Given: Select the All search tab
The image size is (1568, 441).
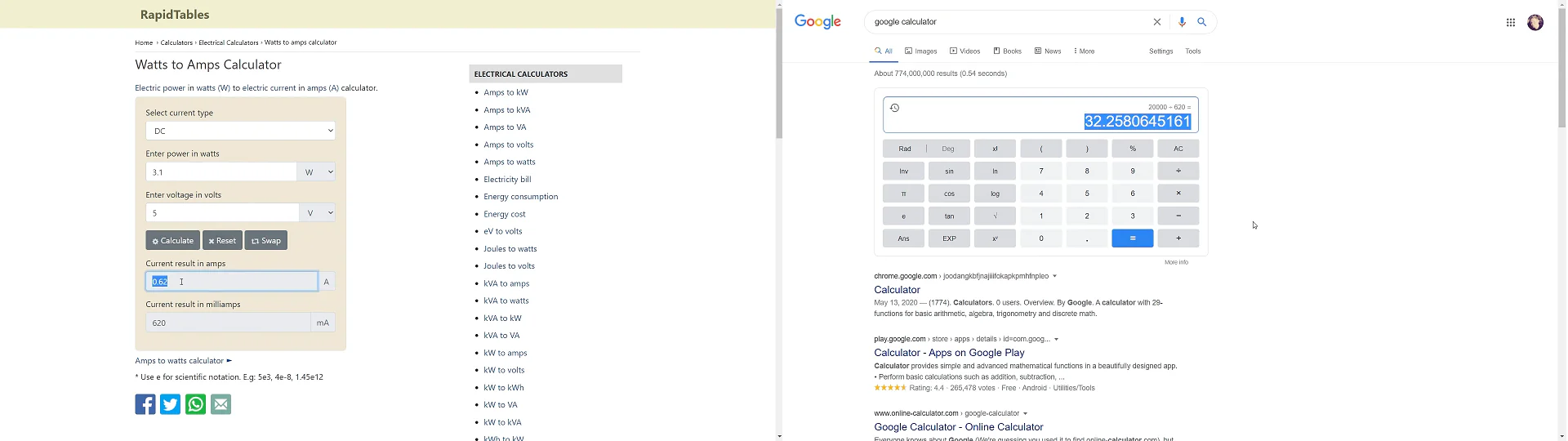Looking at the screenshot, I should click(x=884, y=51).
